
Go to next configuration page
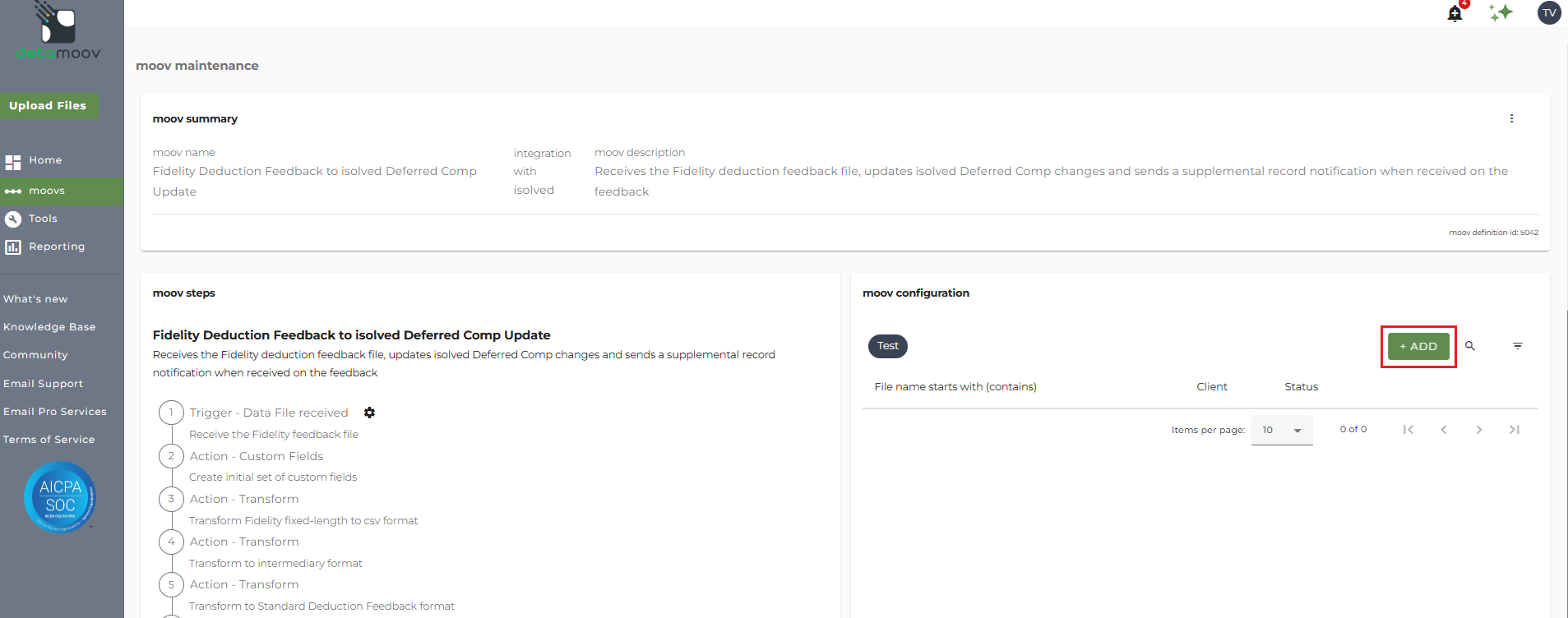[x=1479, y=430]
